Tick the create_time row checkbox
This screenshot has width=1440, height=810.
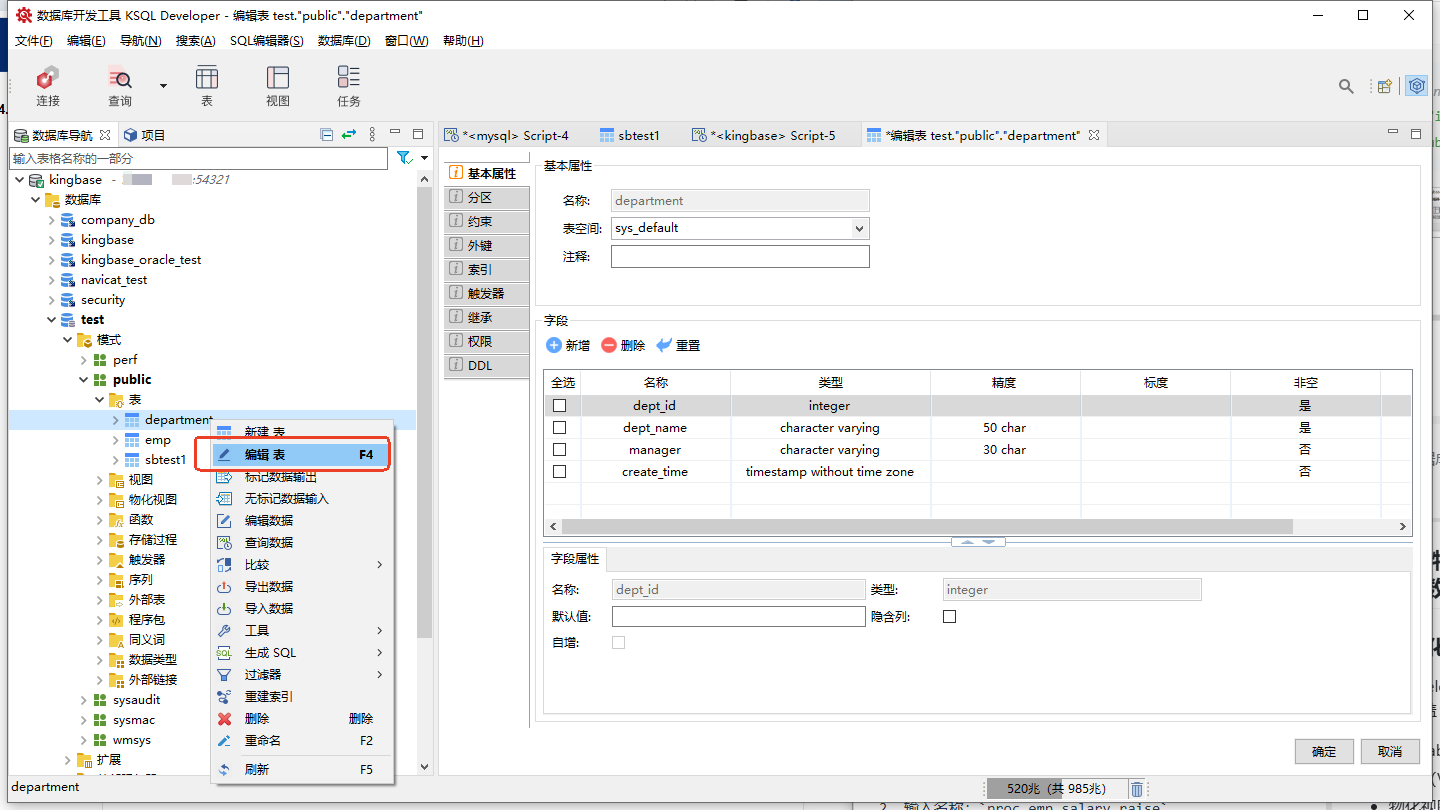(x=560, y=472)
